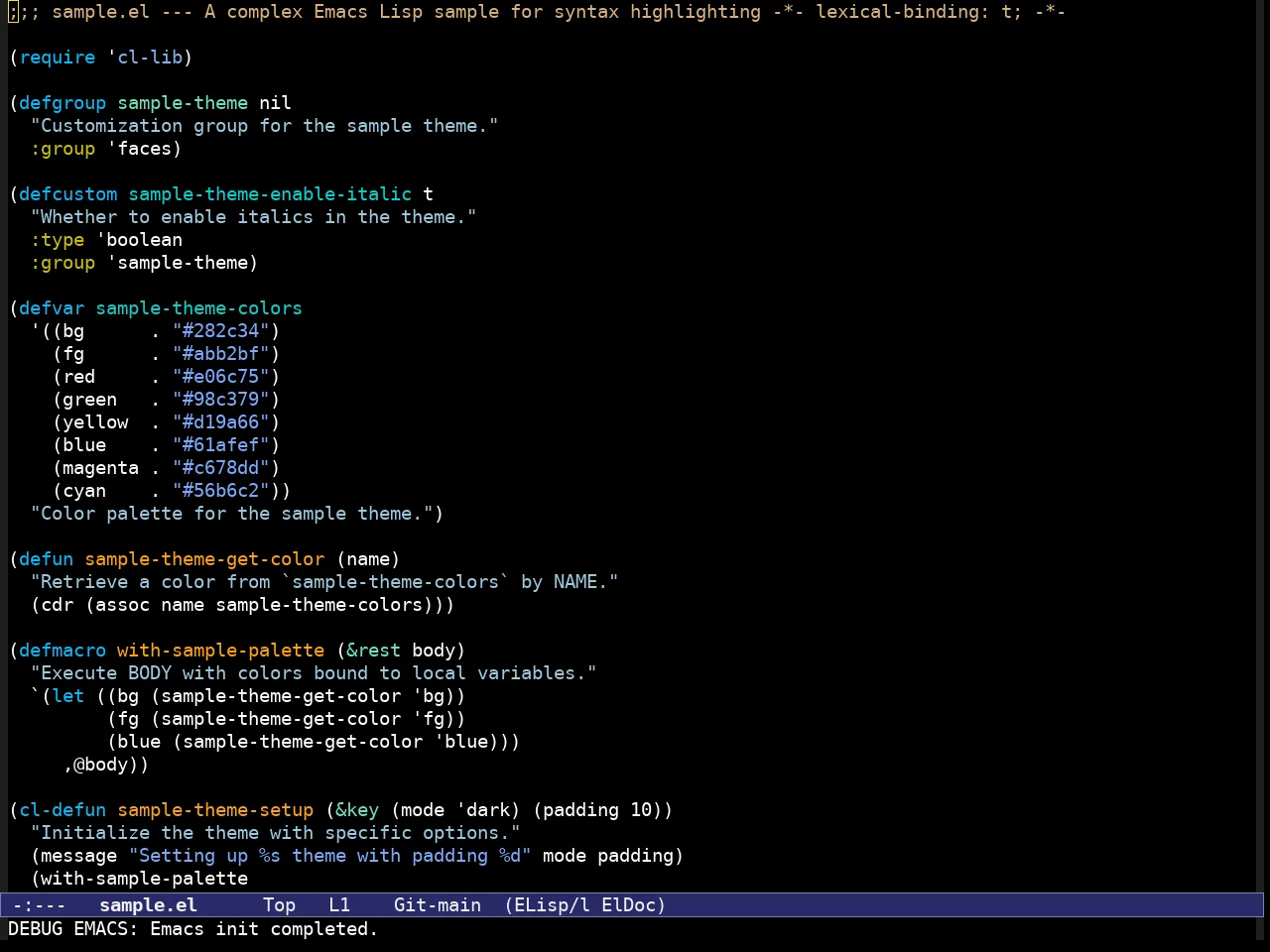Click the color string "#d19a66"
The height and width of the screenshot is (952, 1270).
click(221, 422)
